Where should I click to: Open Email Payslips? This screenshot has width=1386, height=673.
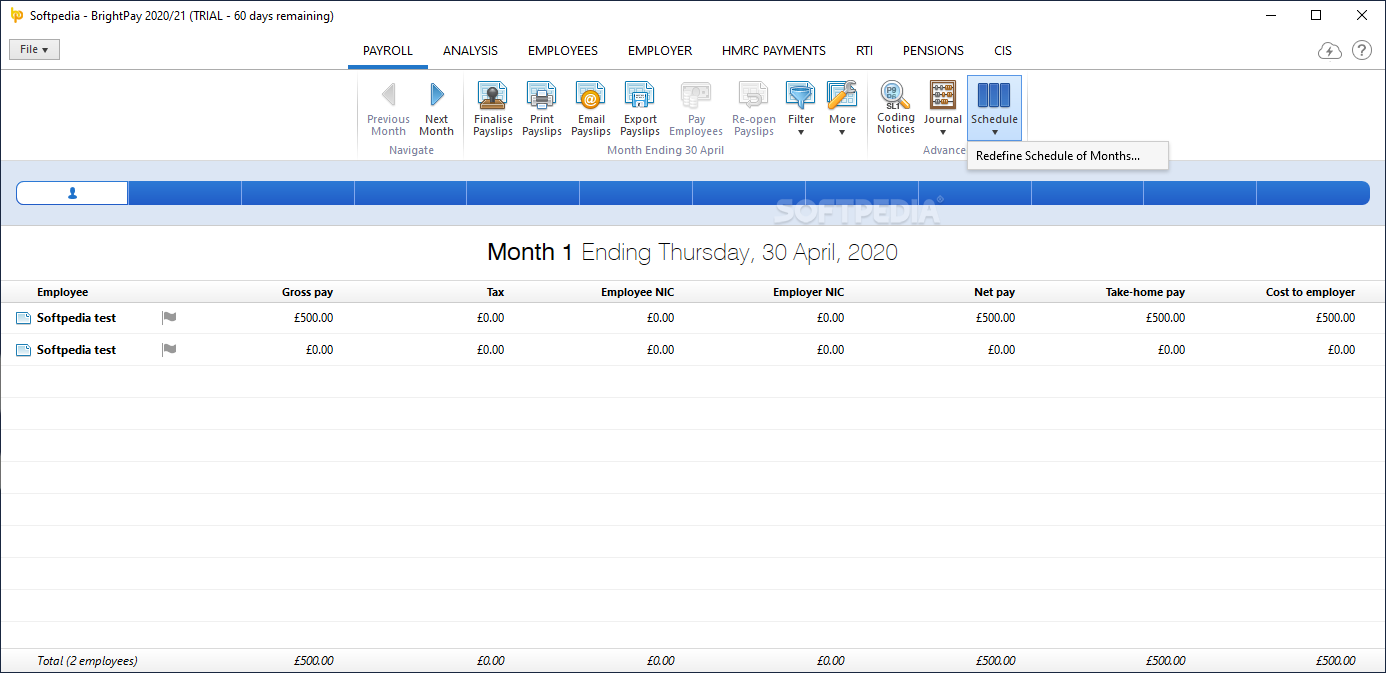click(591, 109)
